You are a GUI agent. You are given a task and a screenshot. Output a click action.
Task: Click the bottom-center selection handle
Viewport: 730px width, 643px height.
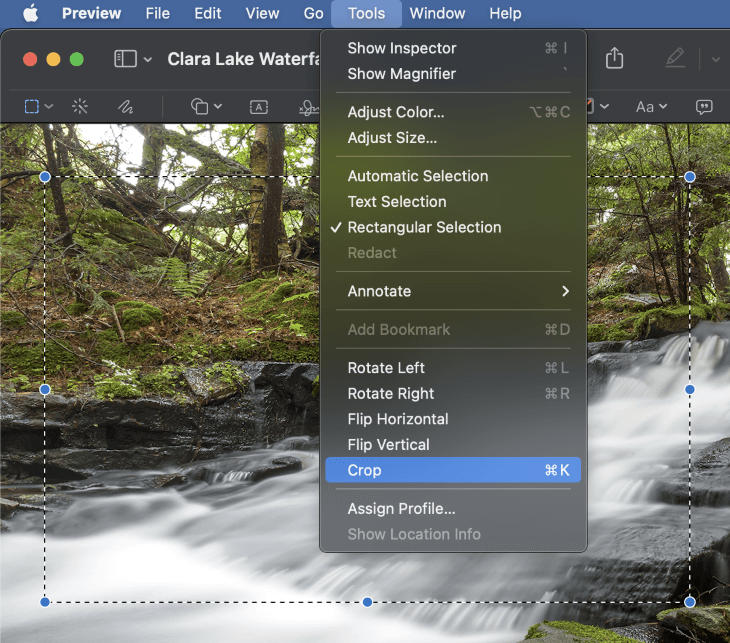(367, 602)
